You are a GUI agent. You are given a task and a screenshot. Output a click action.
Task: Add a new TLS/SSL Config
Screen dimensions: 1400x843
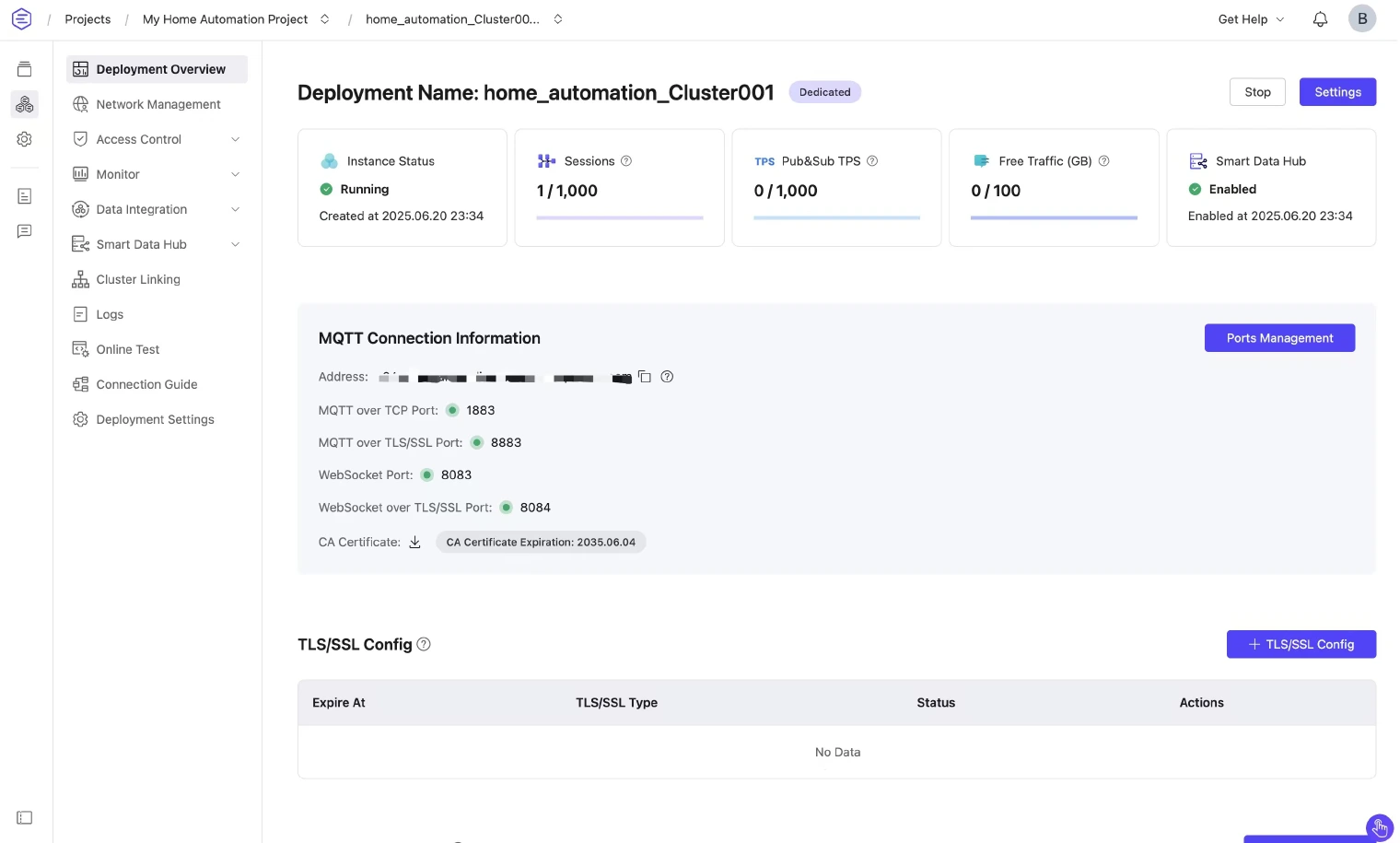point(1301,645)
